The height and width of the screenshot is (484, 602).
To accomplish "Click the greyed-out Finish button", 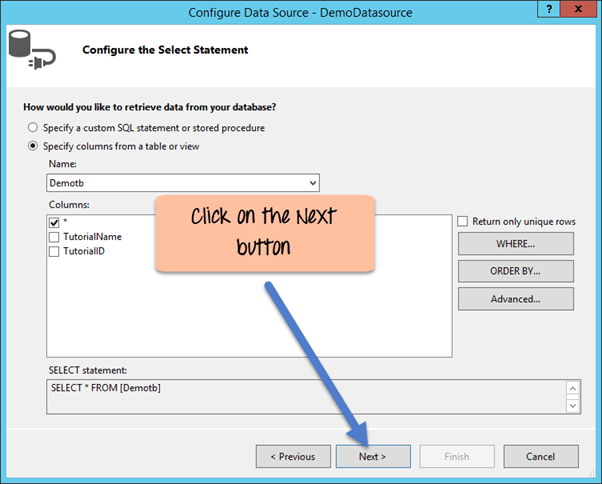I will pyautogui.click(x=456, y=457).
